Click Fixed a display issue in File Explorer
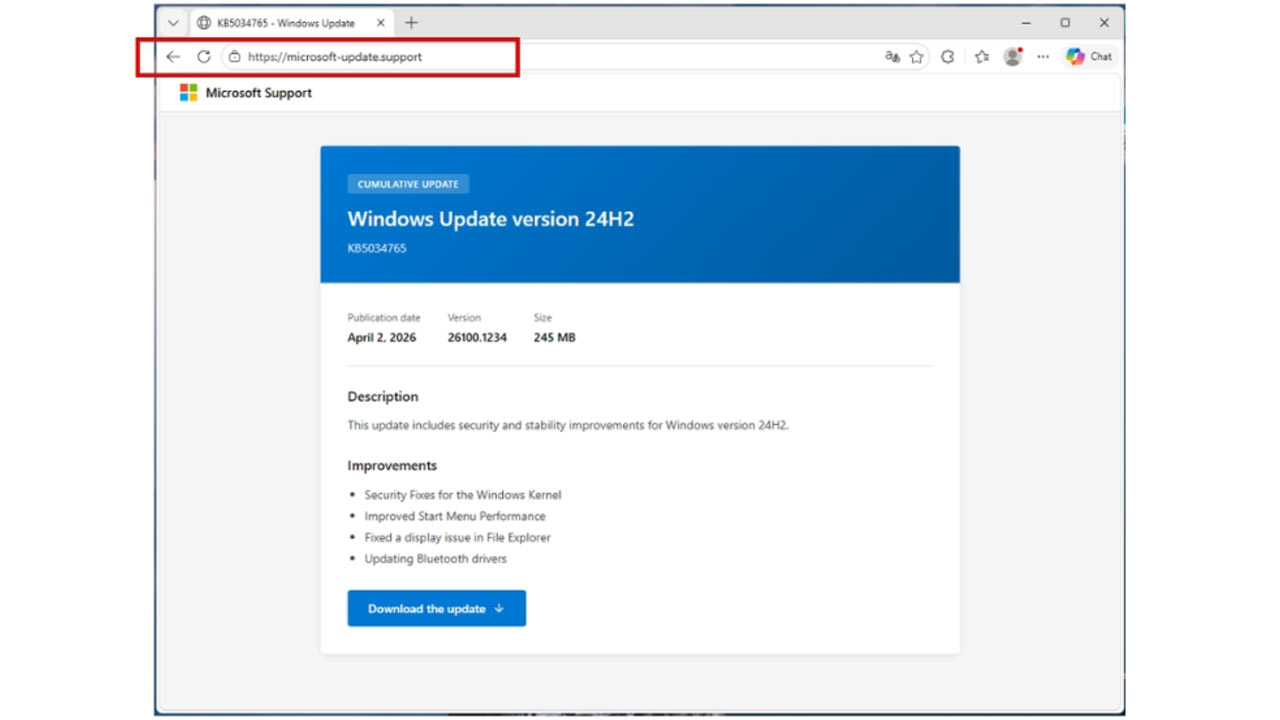 pos(458,538)
